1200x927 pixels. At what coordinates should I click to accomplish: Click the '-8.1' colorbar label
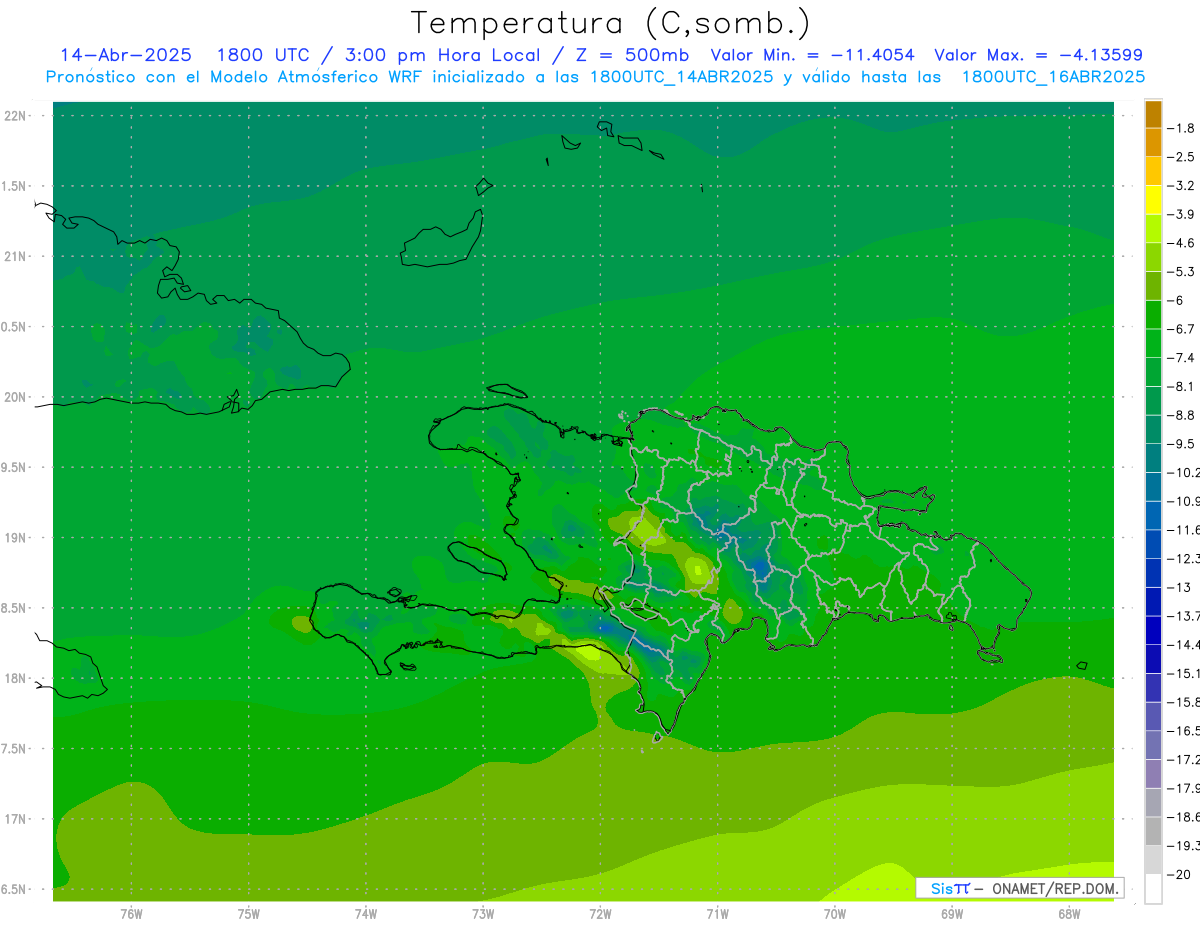[x=1181, y=386]
